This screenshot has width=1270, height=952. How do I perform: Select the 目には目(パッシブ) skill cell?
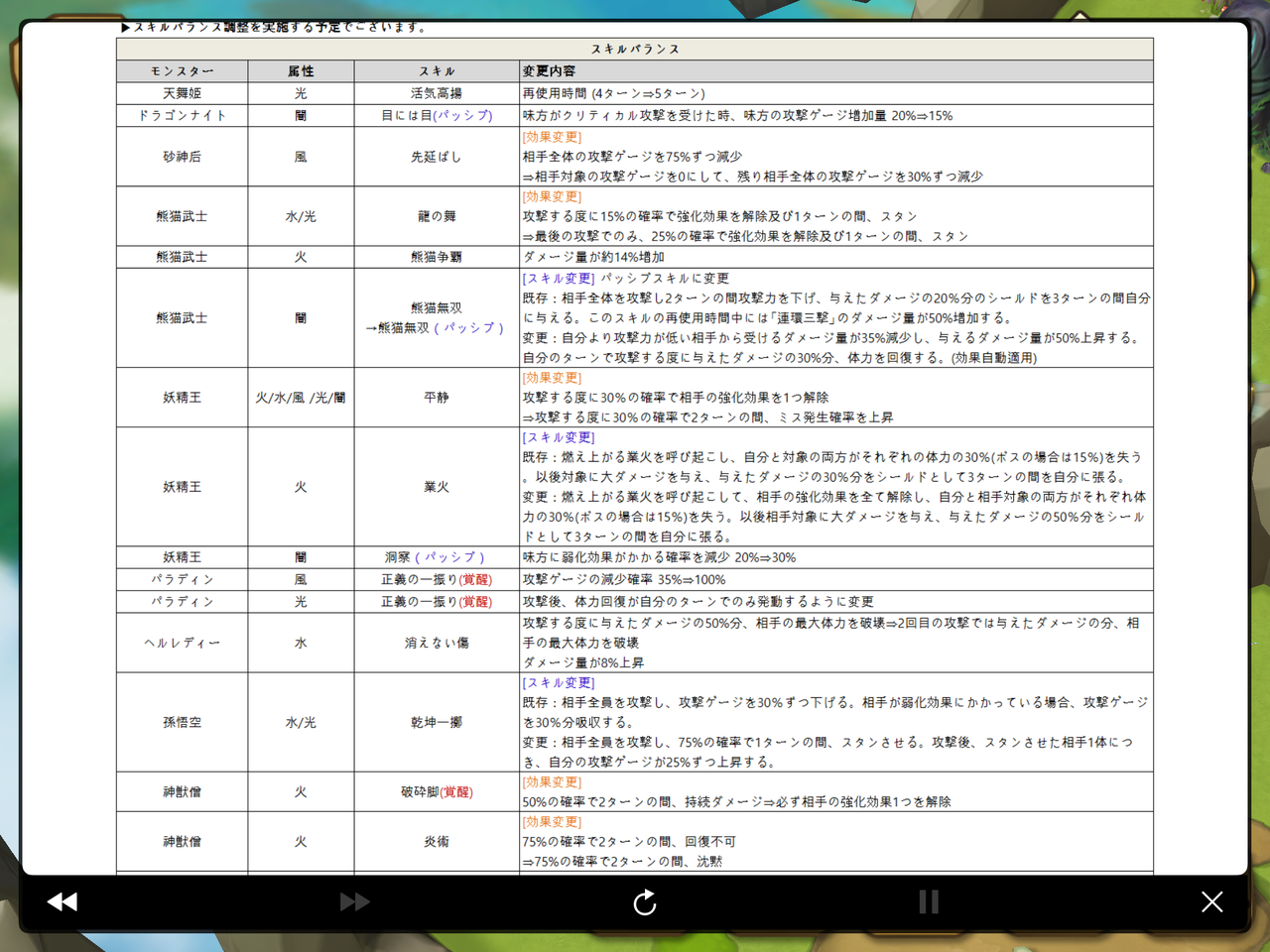[437, 115]
